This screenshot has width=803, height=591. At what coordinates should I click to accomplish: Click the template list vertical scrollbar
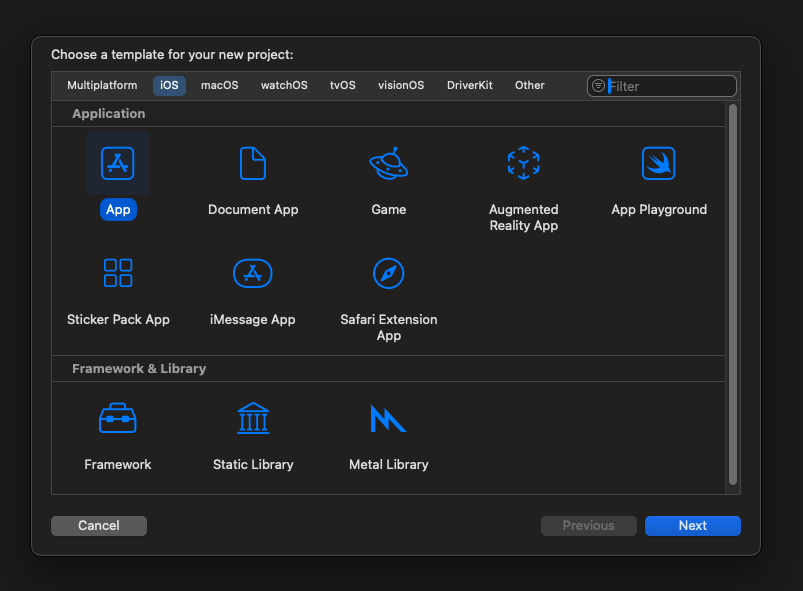[733, 295]
